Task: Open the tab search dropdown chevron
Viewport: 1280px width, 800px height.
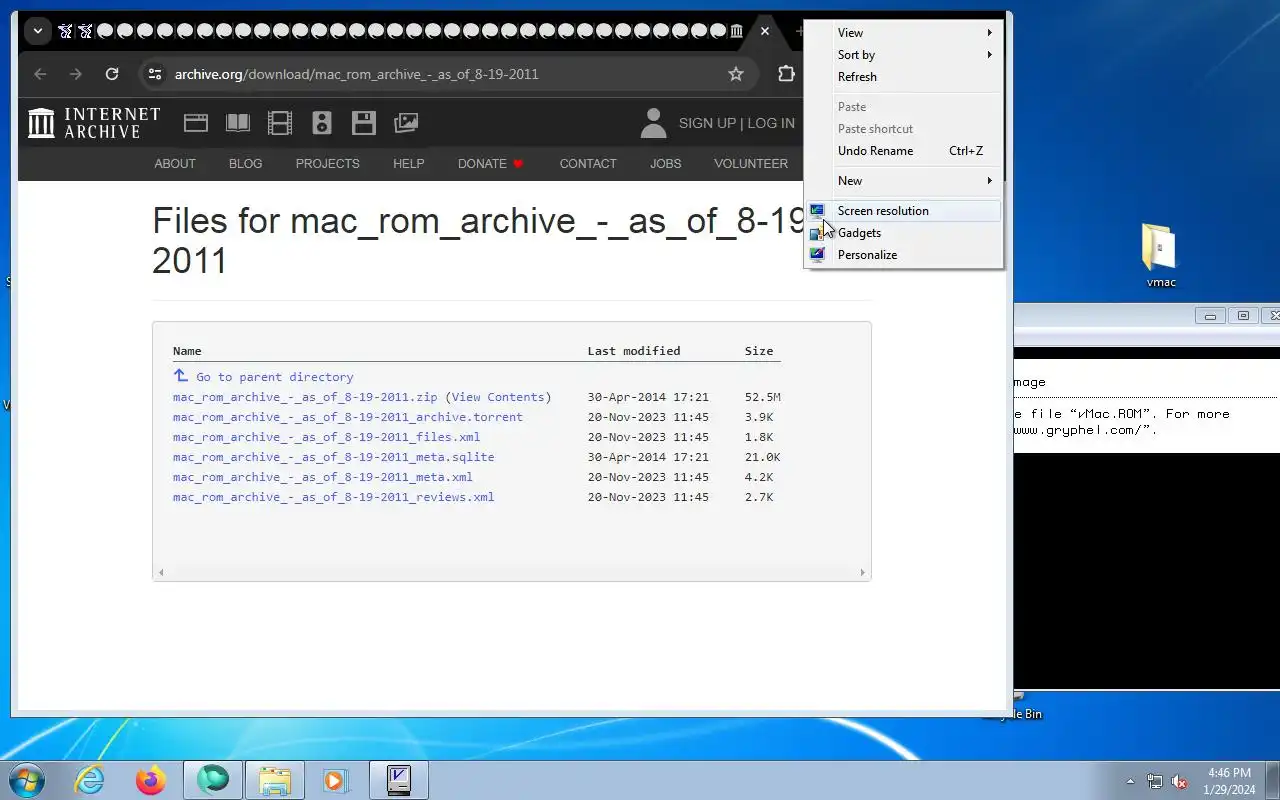Action: [37, 31]
